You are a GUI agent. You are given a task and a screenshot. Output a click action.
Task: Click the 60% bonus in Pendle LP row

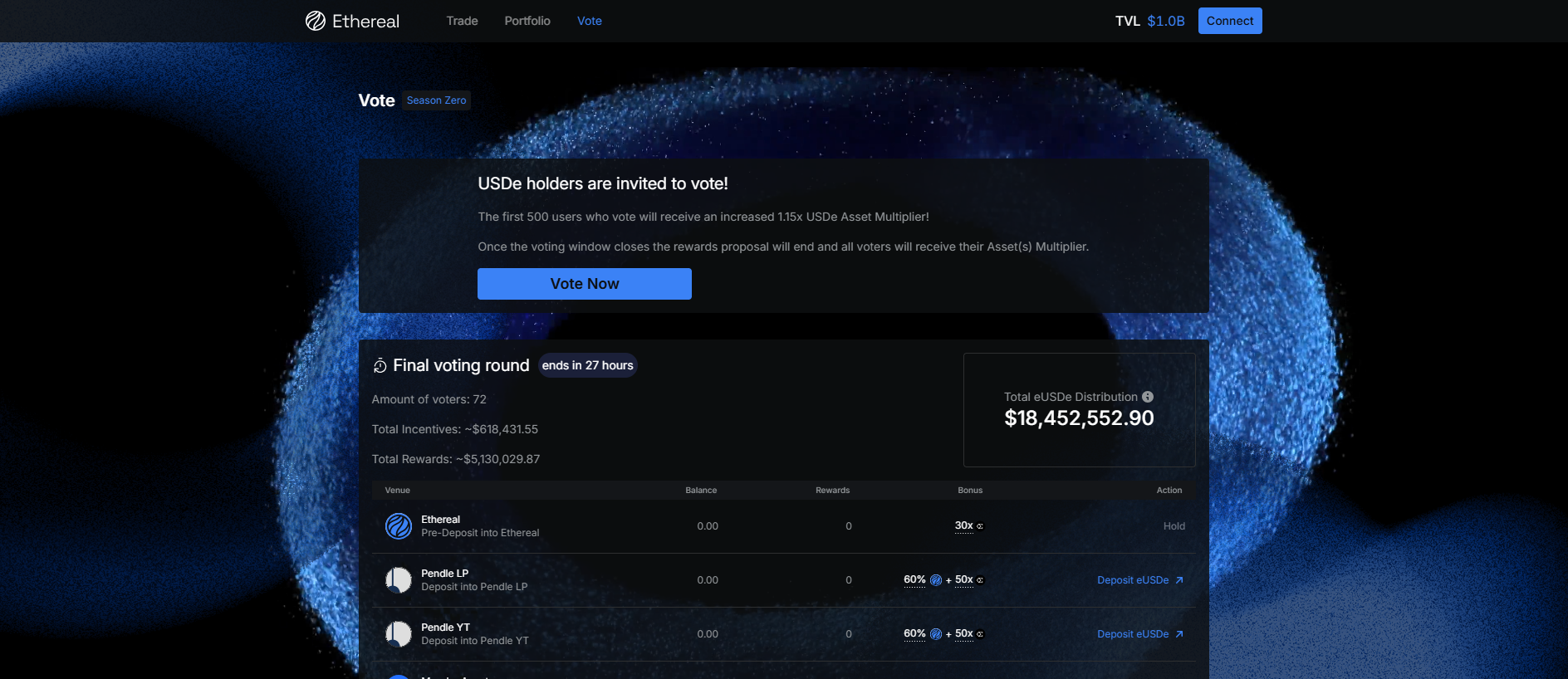click(914, 579)
